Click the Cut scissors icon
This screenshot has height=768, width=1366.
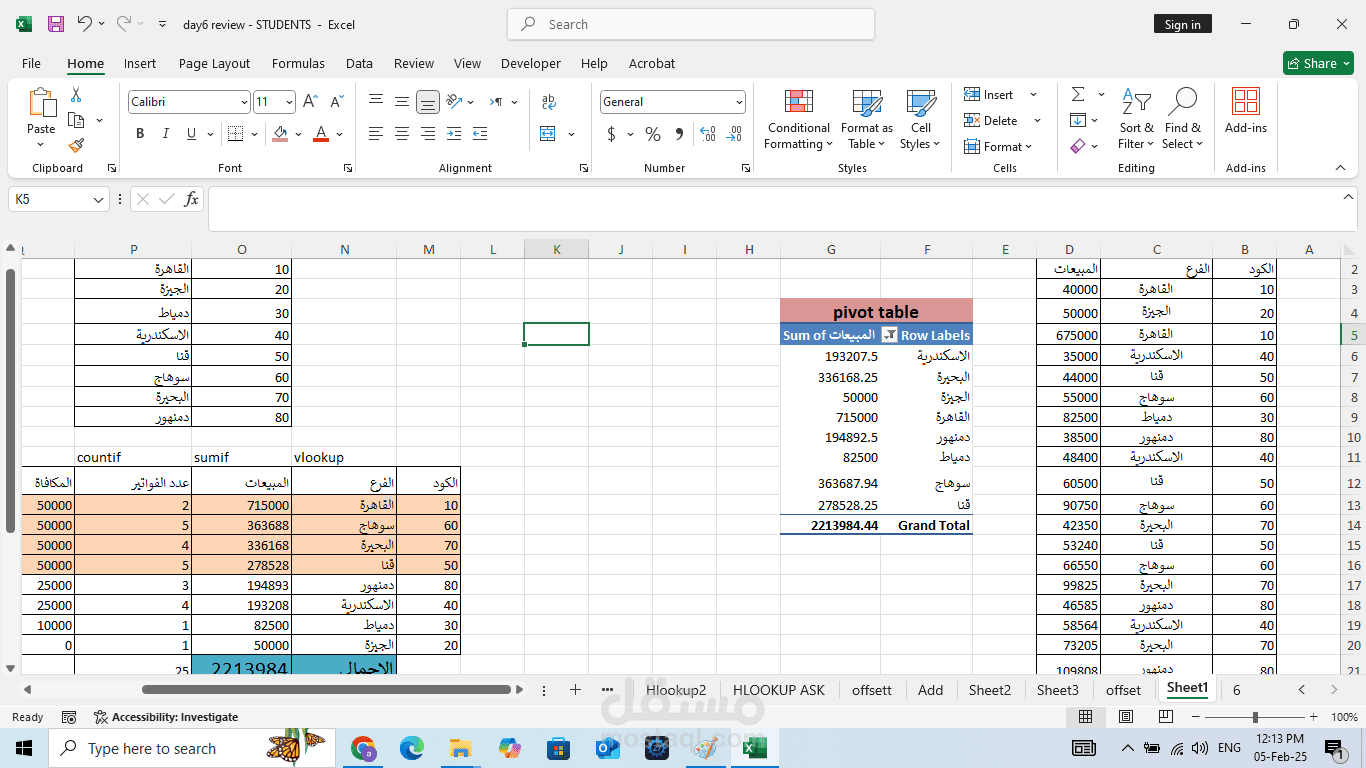coord(76,95)
